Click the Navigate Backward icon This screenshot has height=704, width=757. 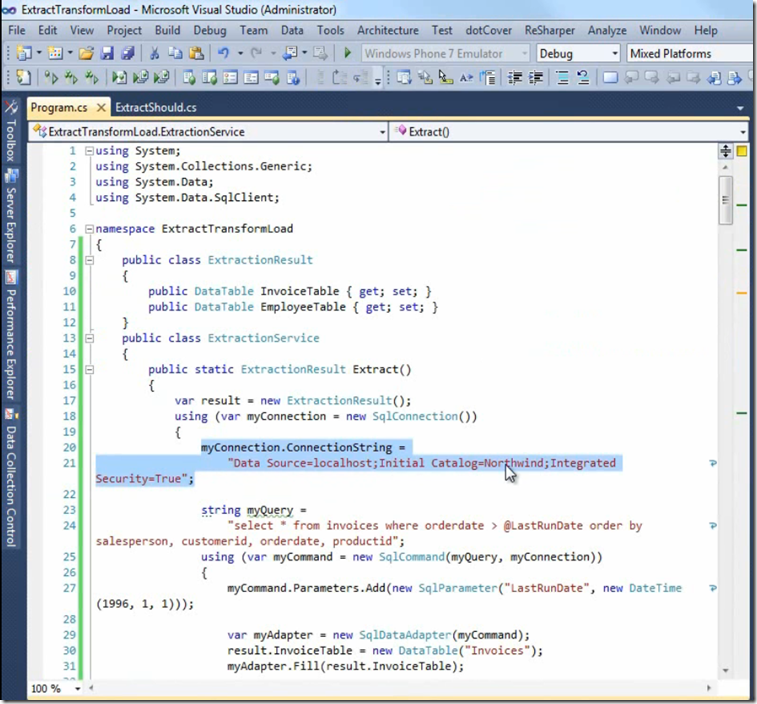[290, 53]
